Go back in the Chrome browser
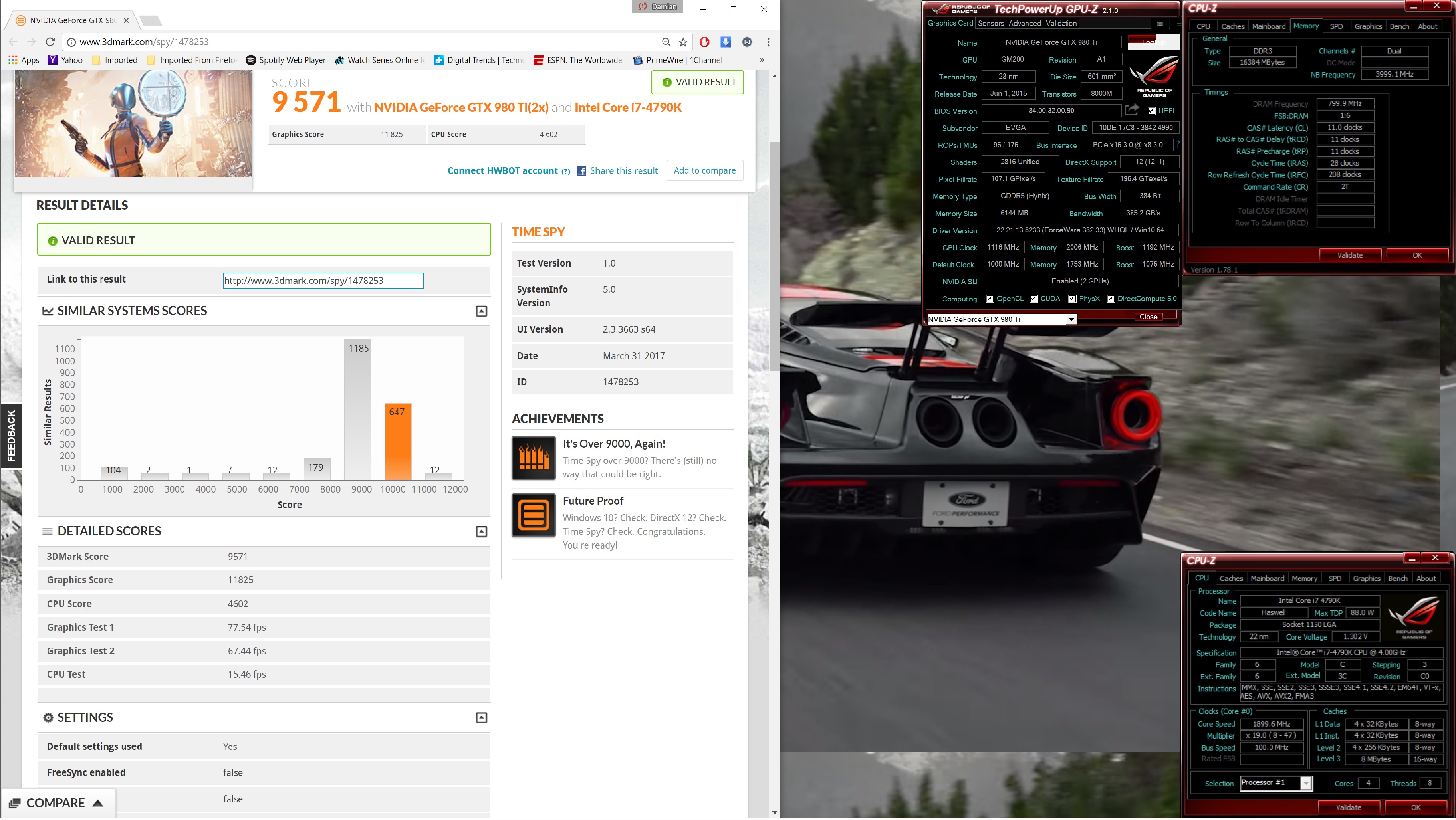 [x=14, y=42]
